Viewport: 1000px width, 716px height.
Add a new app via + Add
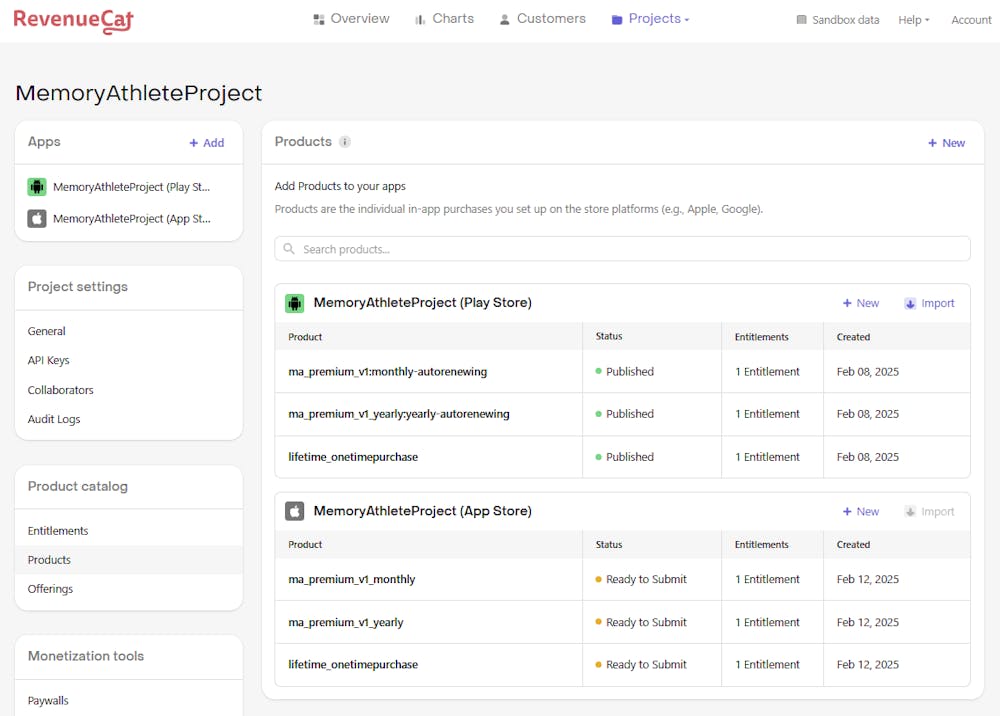(207, 143)
